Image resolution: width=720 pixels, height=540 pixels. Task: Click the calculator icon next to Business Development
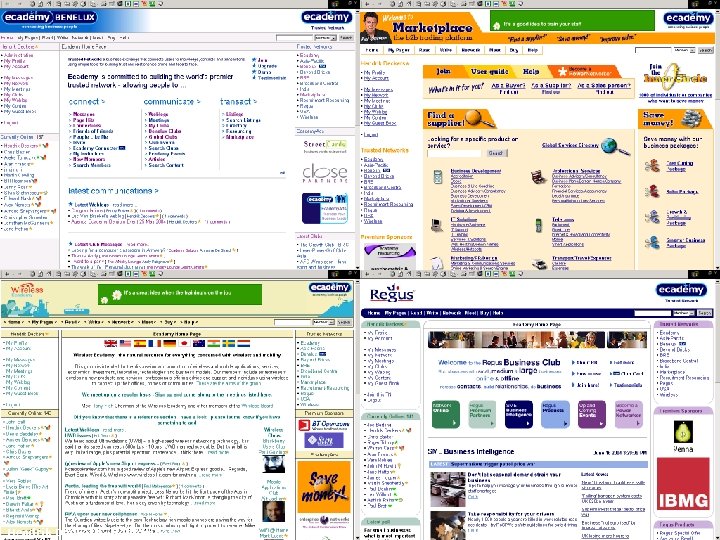click(x=438, y=177)
